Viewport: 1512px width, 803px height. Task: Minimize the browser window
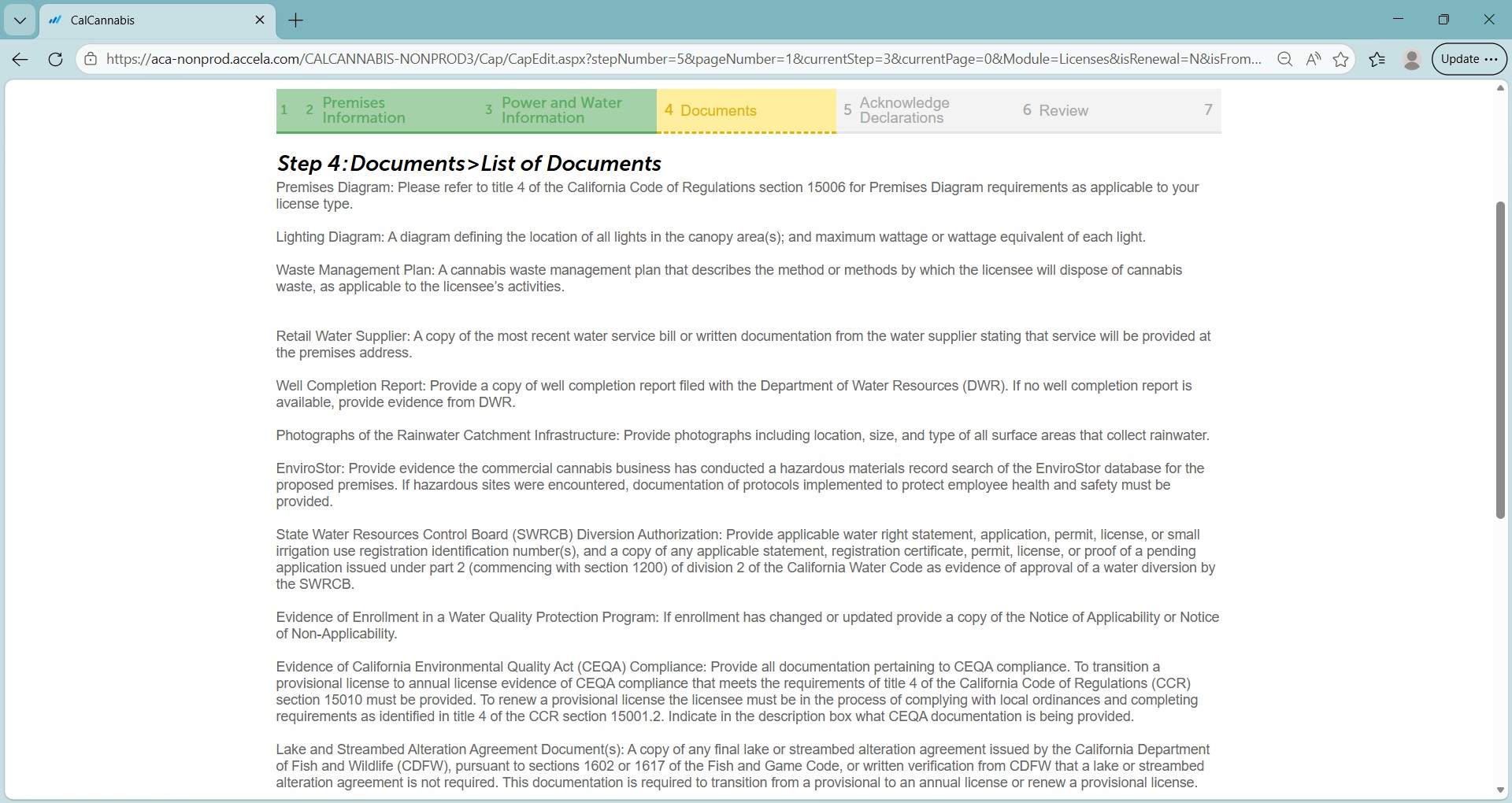1398,20
